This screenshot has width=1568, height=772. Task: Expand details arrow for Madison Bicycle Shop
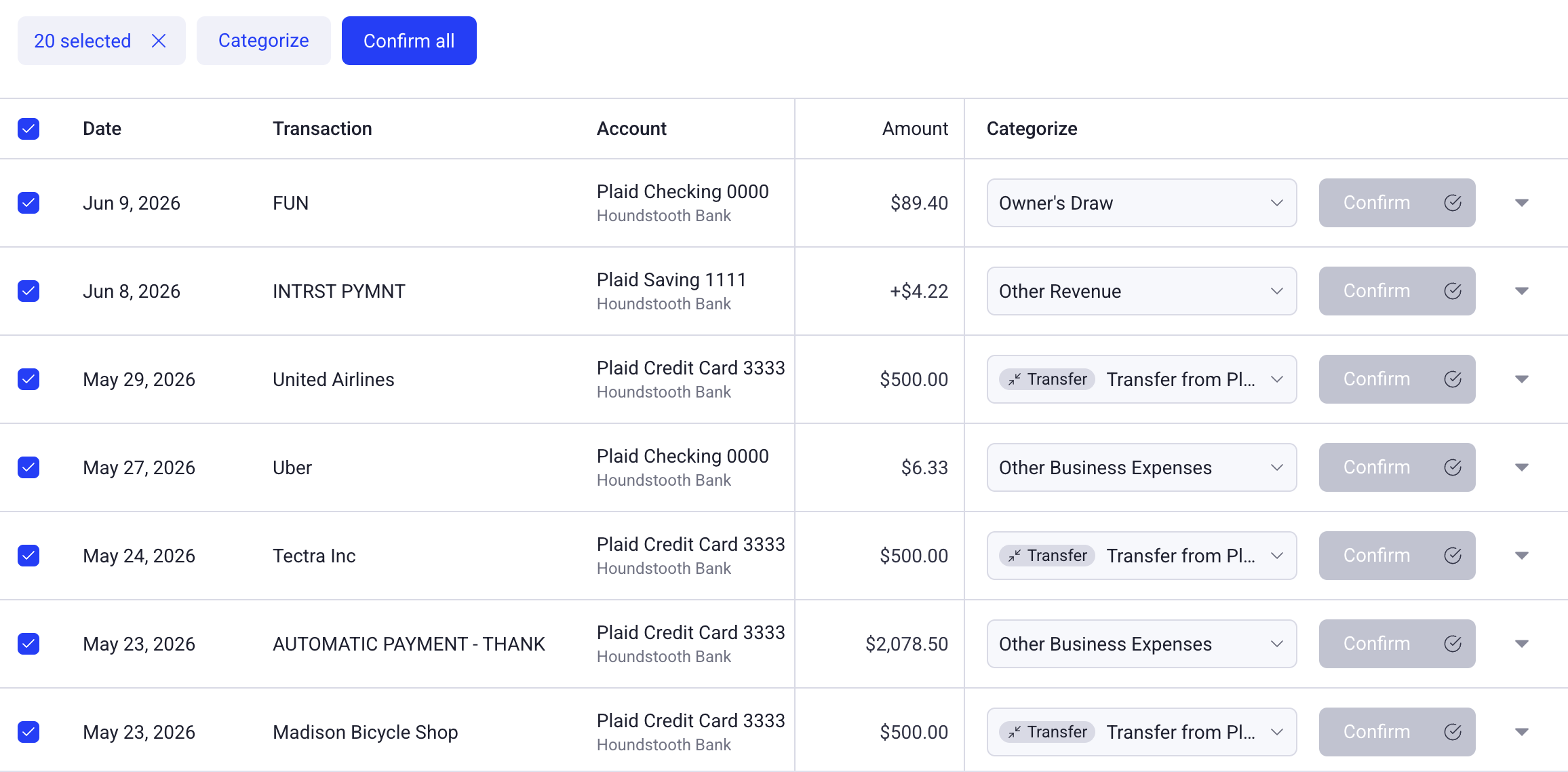pos(1522,732)
